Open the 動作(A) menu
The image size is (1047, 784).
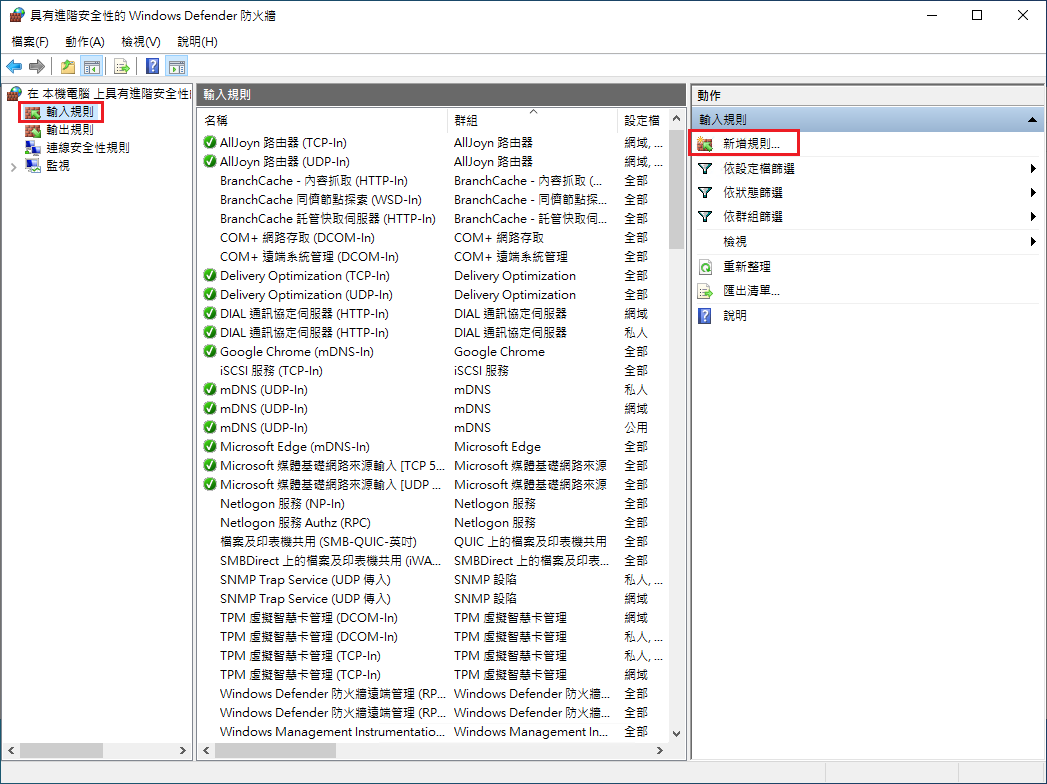point(85,41)
